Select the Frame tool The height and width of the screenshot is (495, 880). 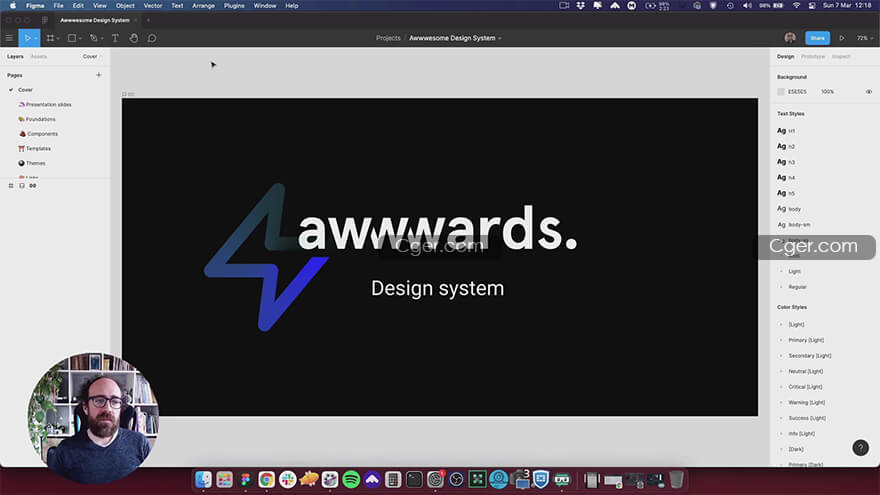(x=50, y=38)
